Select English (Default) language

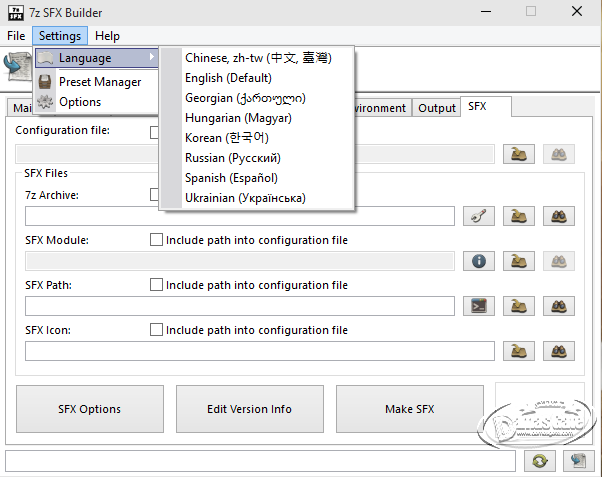point(228,78)
